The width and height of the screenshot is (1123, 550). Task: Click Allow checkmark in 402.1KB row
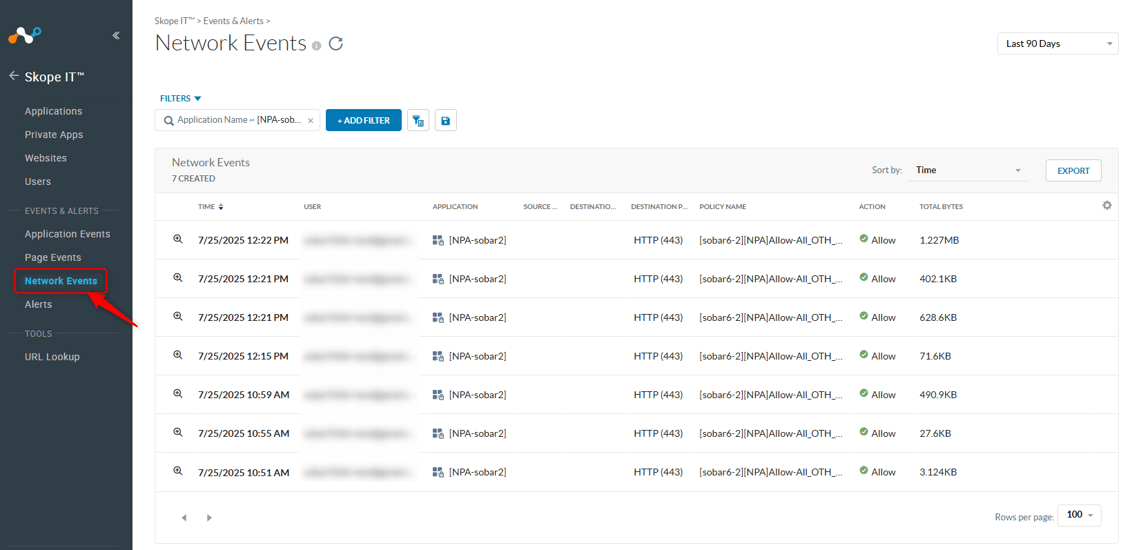coord(864,278)
